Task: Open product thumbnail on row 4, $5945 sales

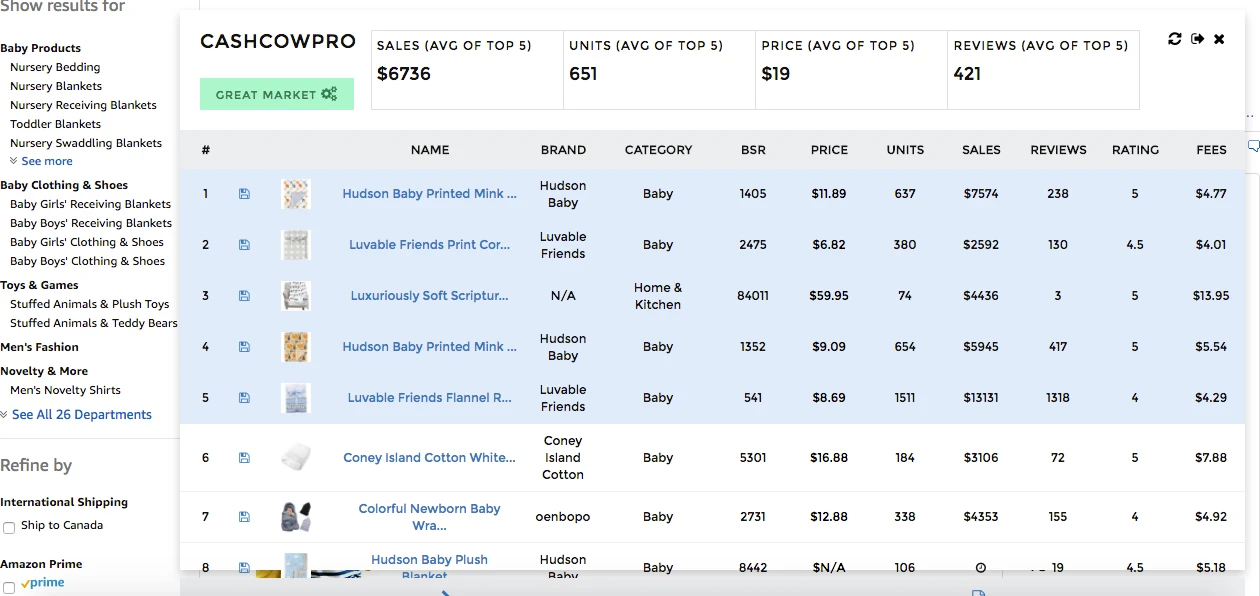Action: click(296, 347)
